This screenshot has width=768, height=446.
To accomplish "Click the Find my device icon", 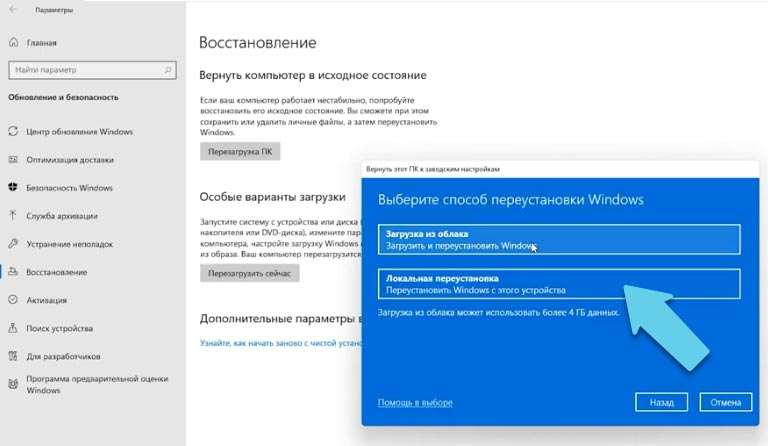I will [13, 328].
